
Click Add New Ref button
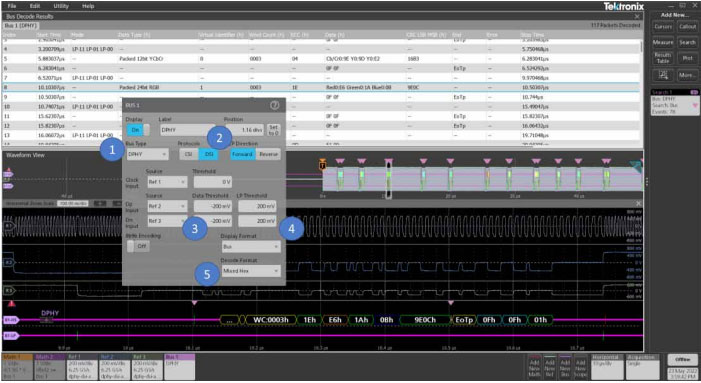(x=550, y=368)
